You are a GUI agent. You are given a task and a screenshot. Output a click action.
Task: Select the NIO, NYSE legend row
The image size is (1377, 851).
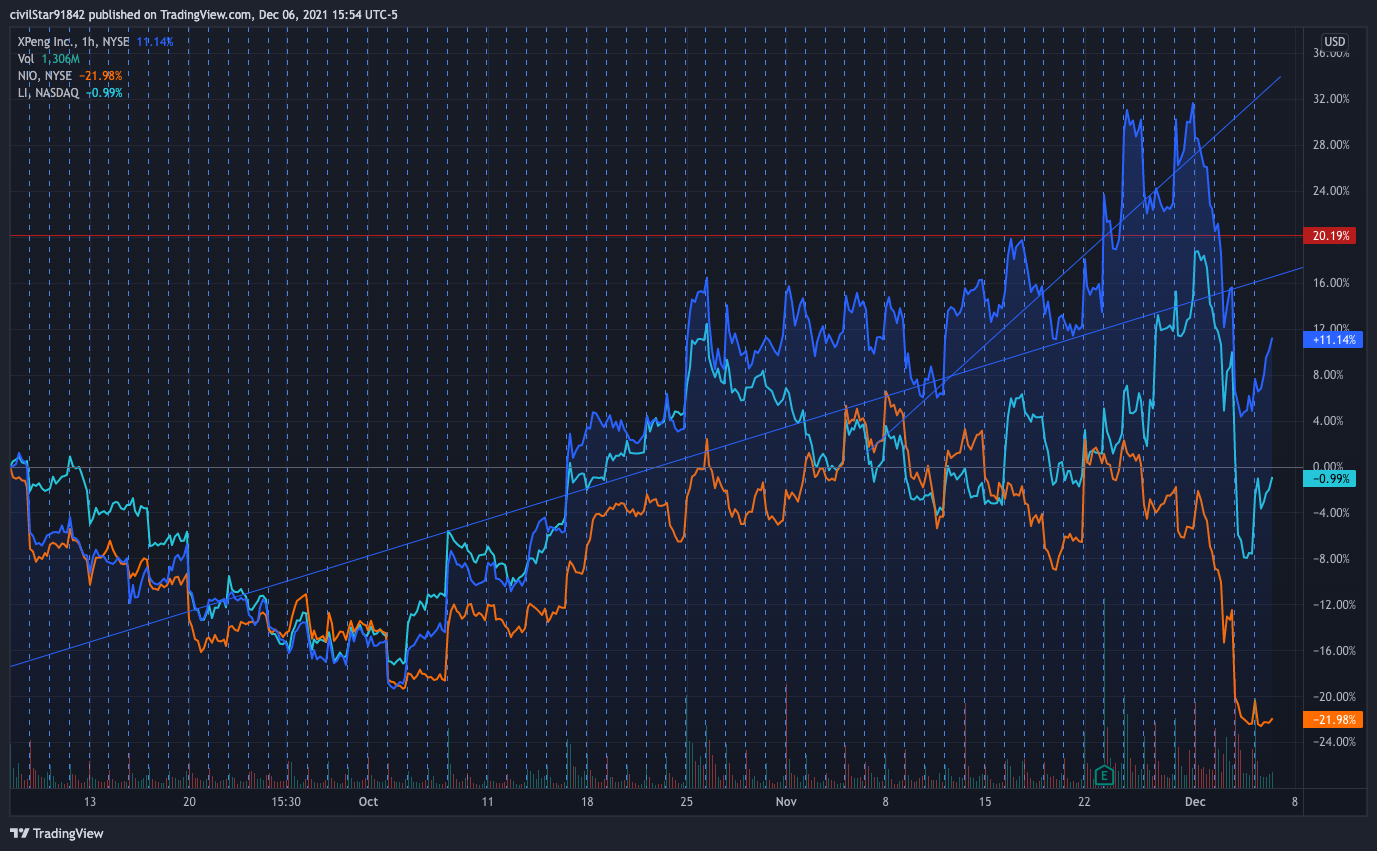(70, 75)
